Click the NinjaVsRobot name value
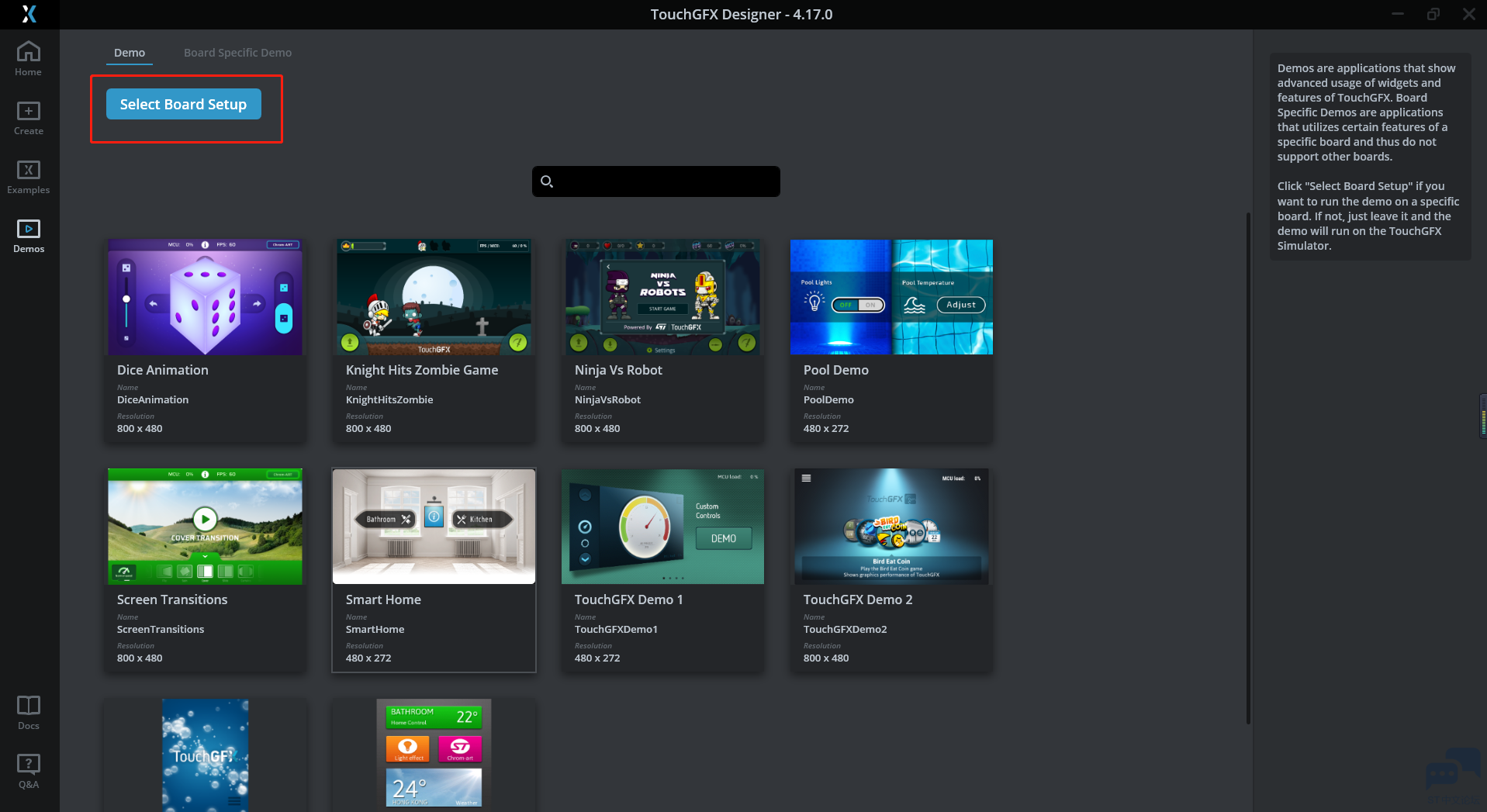Screen dimensions: 1487x812 click(x=607, y=399)
